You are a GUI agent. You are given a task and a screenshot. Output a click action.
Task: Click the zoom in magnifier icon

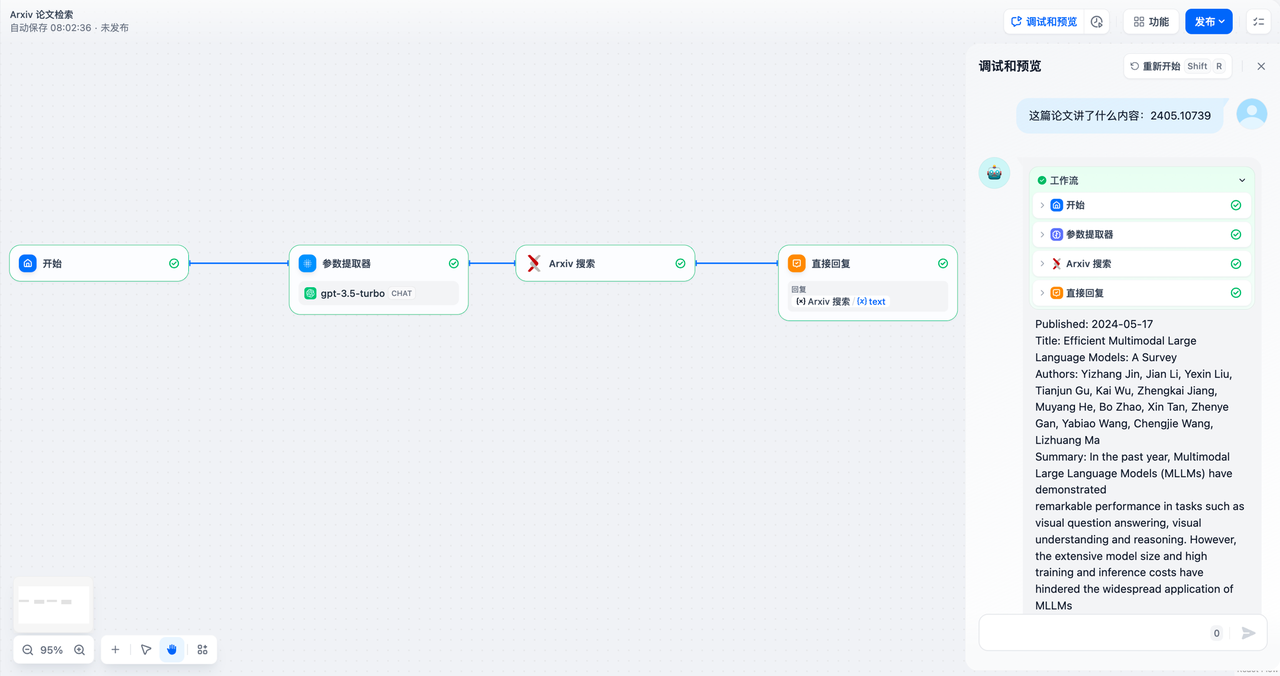pos(80,649)
